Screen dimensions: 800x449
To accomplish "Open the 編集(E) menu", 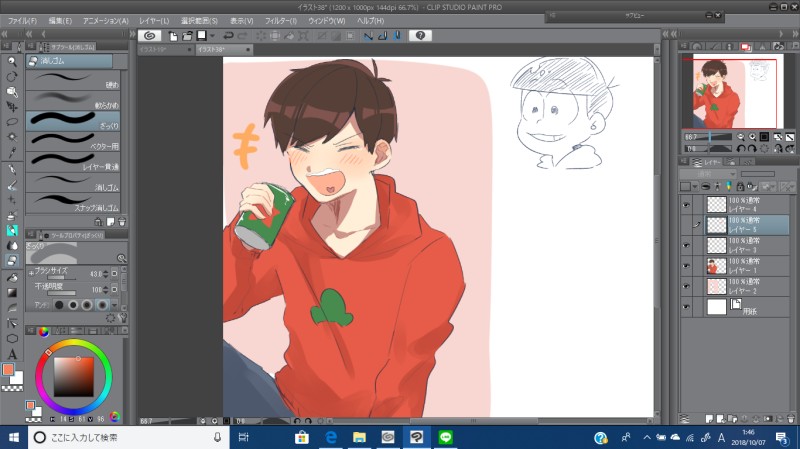I will pos(60,21).
